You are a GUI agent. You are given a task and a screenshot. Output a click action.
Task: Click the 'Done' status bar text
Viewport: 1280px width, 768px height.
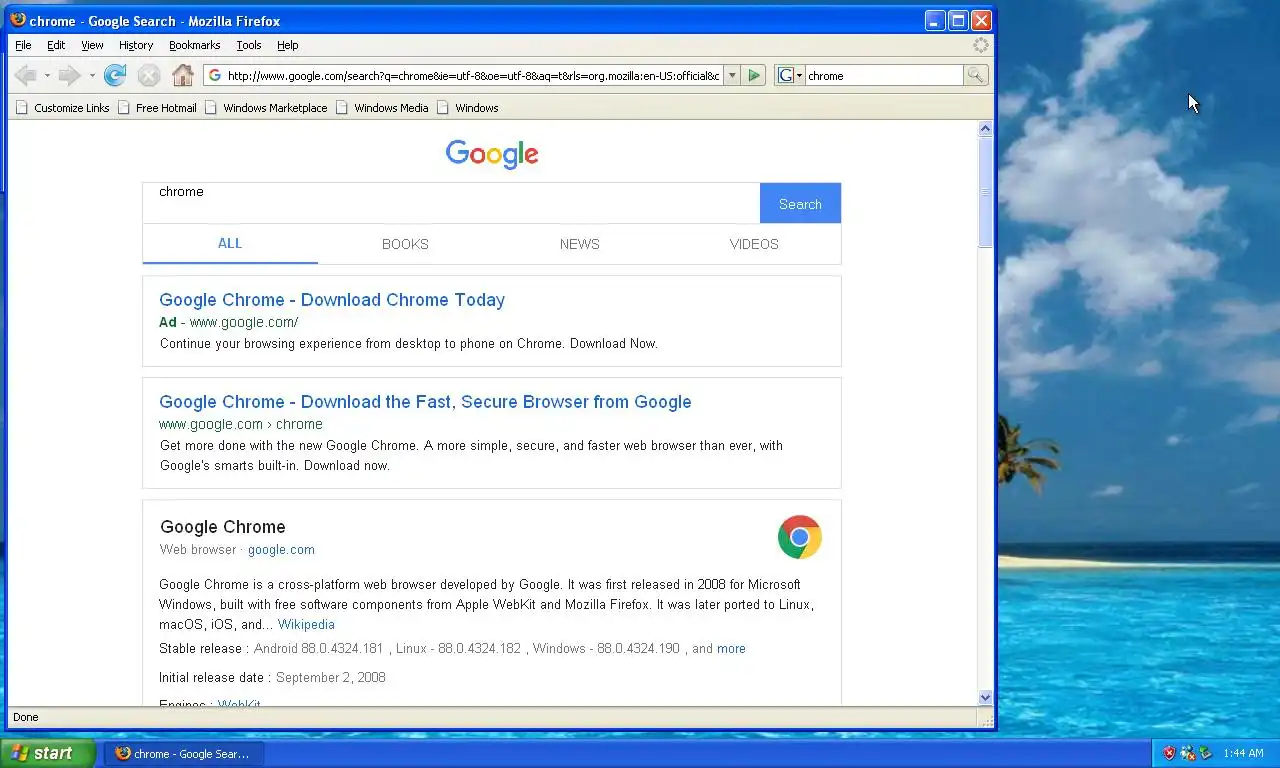[x=26, y=717]
